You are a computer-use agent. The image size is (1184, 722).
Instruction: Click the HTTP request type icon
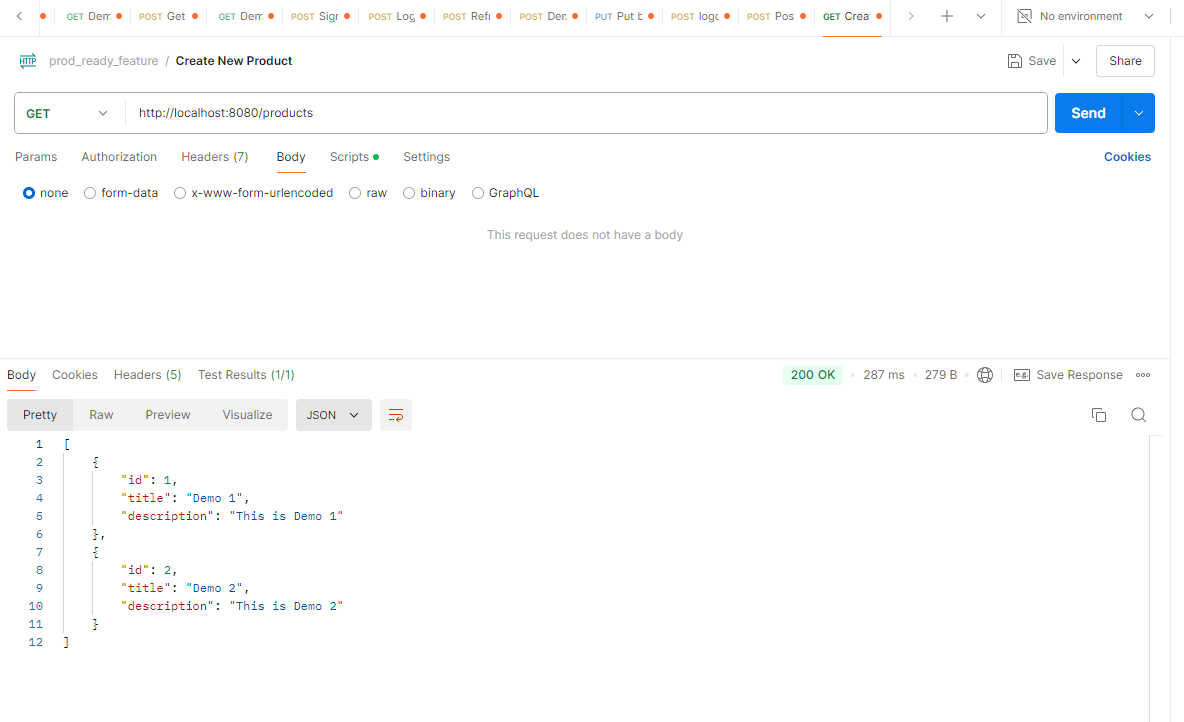pyautogui.click(x=28, y=61)
